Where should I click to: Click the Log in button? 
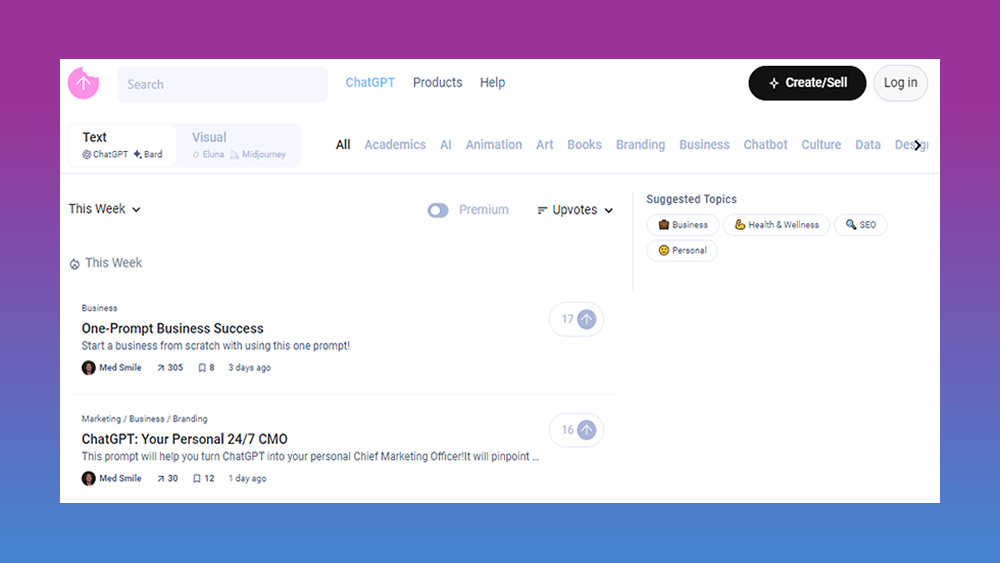[900, 83]
